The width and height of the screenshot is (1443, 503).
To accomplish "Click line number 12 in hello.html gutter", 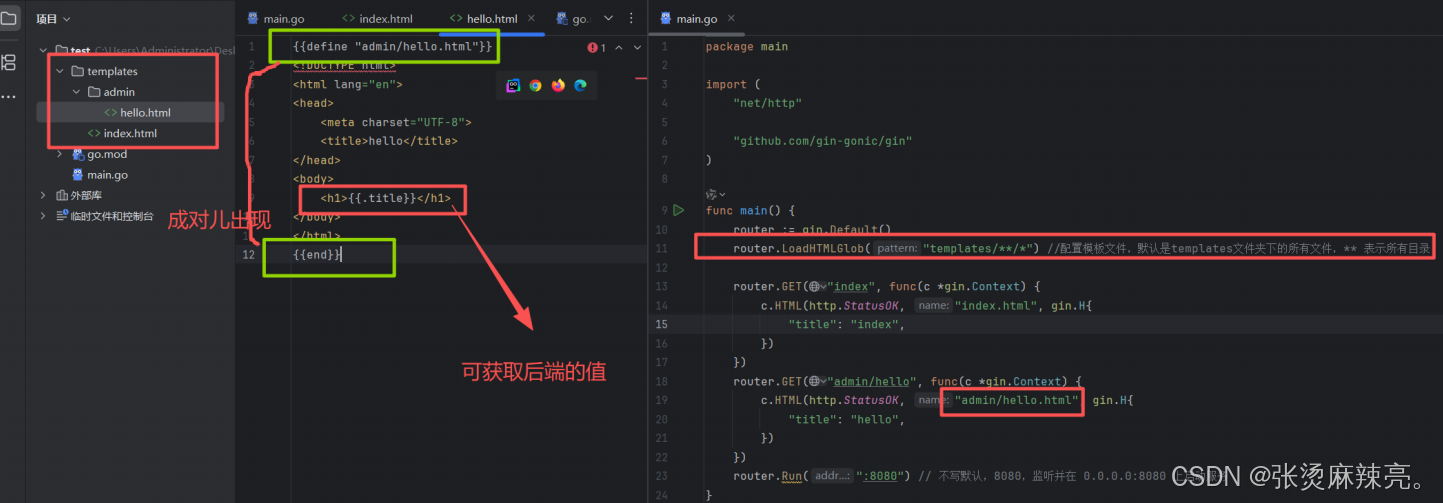I will (248, 255).
